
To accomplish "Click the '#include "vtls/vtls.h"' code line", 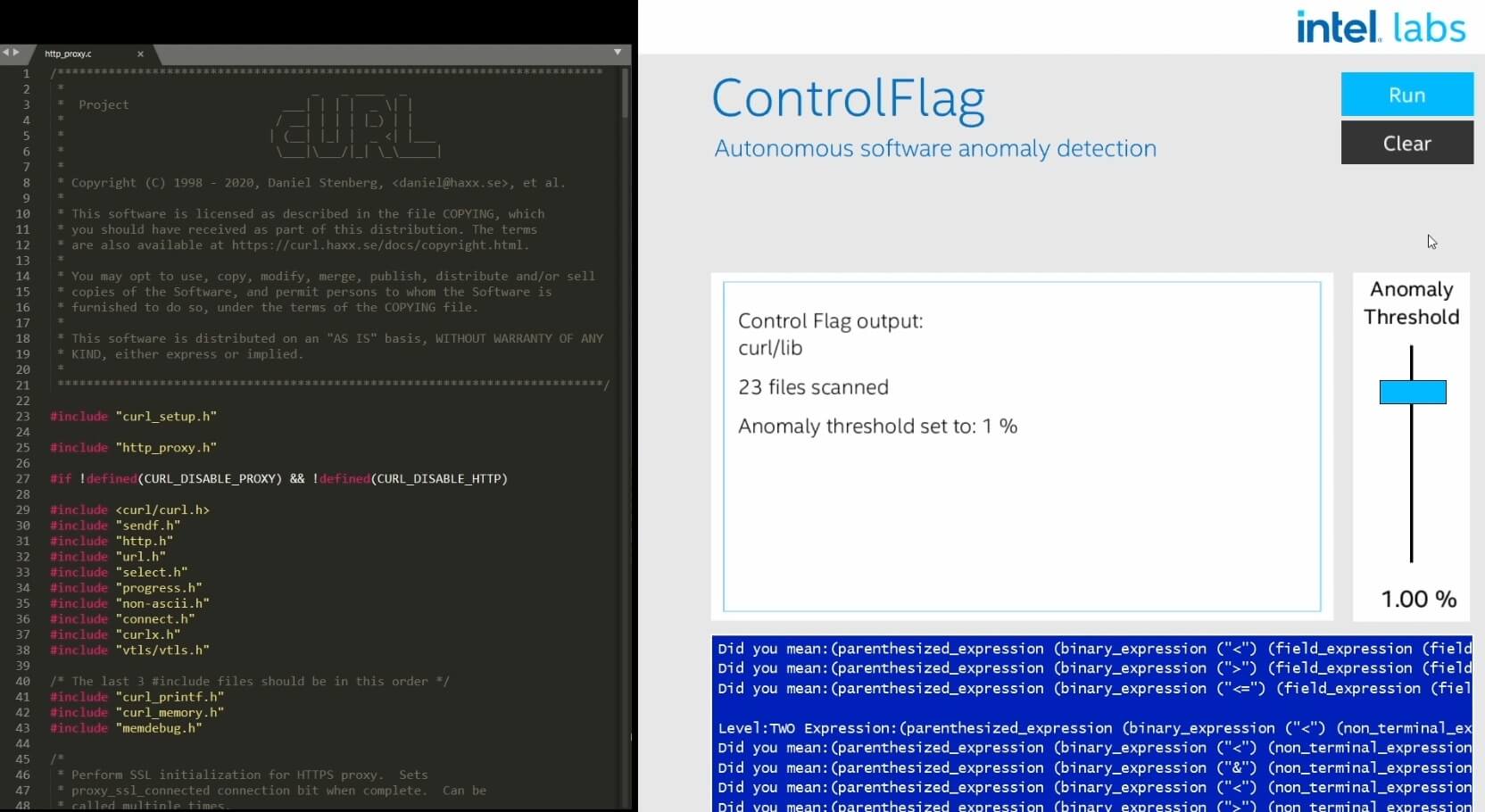I will [129, 650].
